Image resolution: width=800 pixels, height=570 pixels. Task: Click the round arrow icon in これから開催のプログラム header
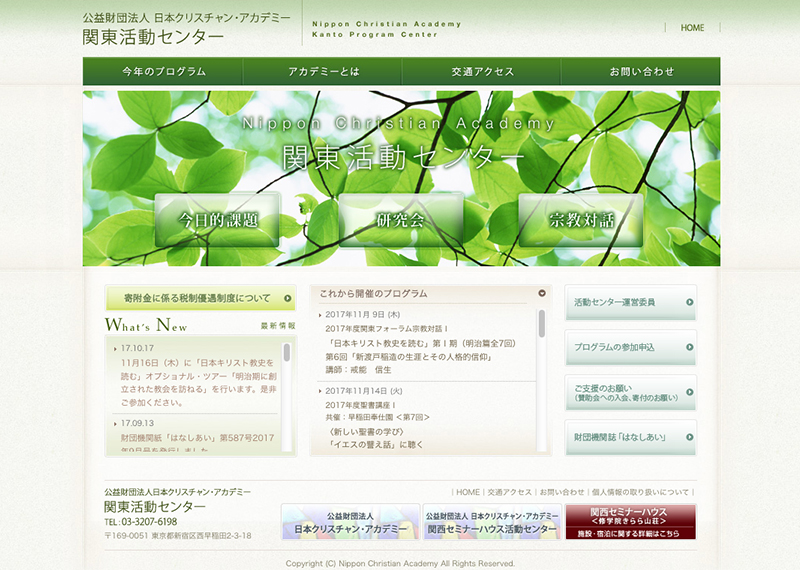pos(542,294)
